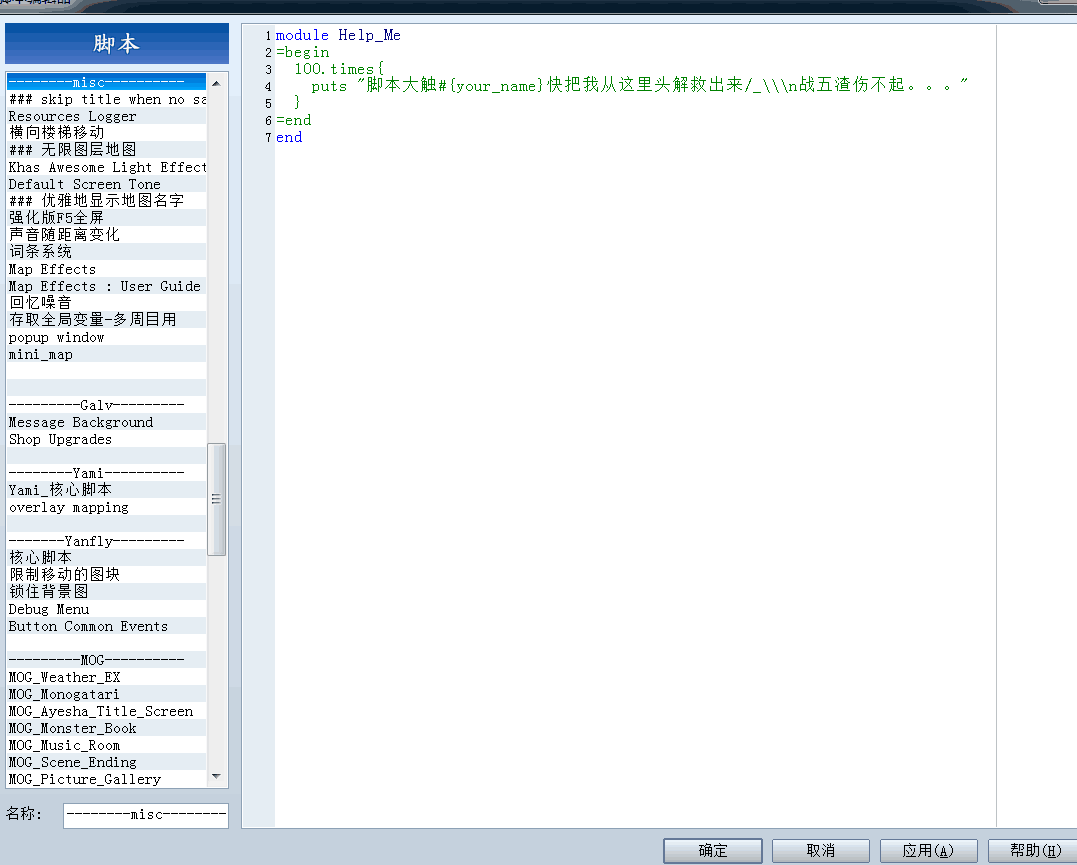Click the scroll down arrow in script list

pos(216,776)
